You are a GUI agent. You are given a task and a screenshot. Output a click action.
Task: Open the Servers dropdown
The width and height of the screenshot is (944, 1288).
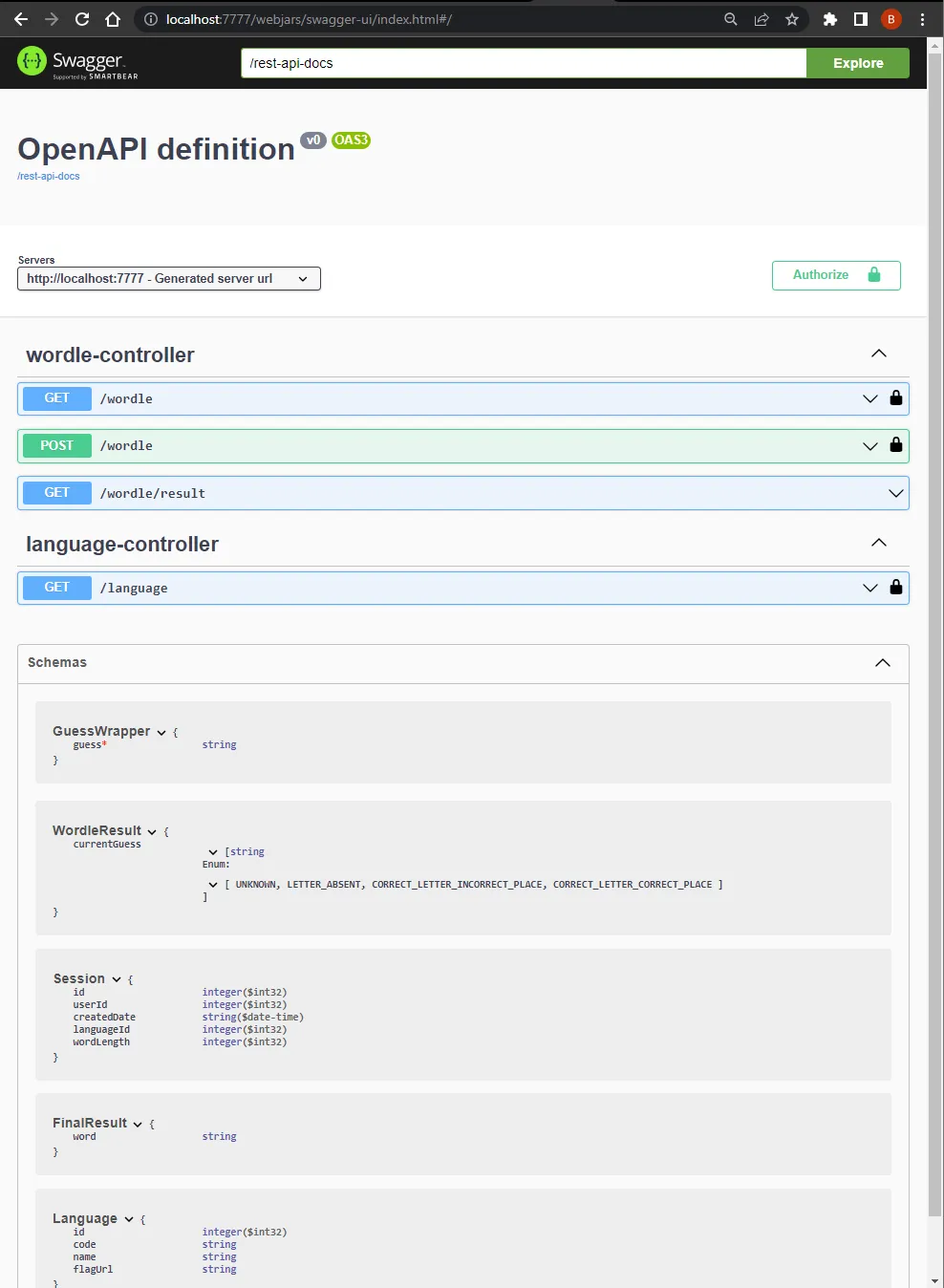(168, 278)
